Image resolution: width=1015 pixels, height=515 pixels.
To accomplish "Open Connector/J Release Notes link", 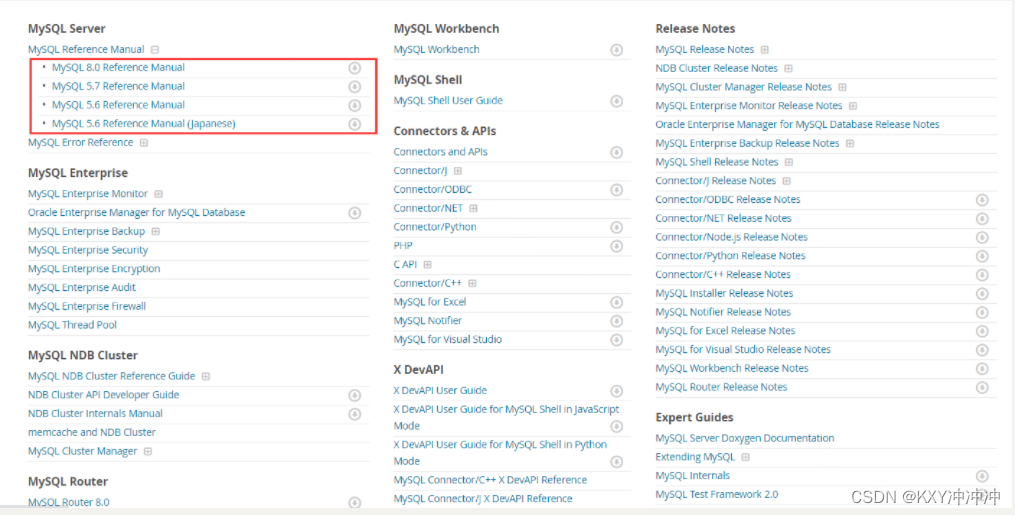I will tap(715, 181).
